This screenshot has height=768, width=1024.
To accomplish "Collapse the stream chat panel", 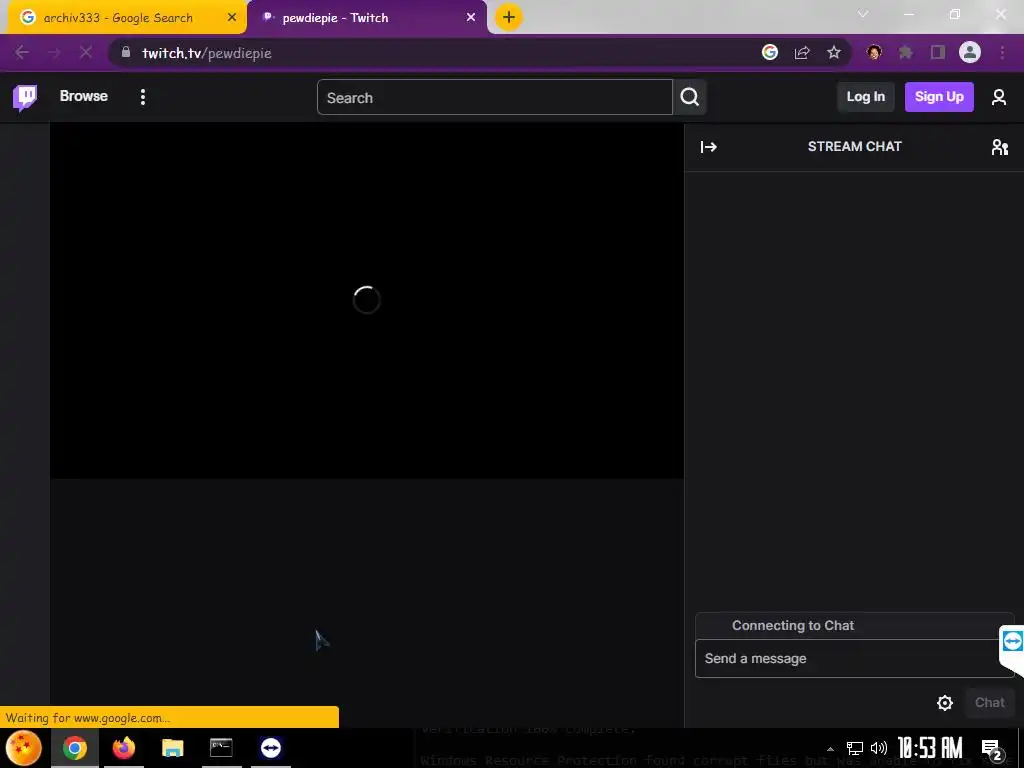I will click(x=709, y=147).
